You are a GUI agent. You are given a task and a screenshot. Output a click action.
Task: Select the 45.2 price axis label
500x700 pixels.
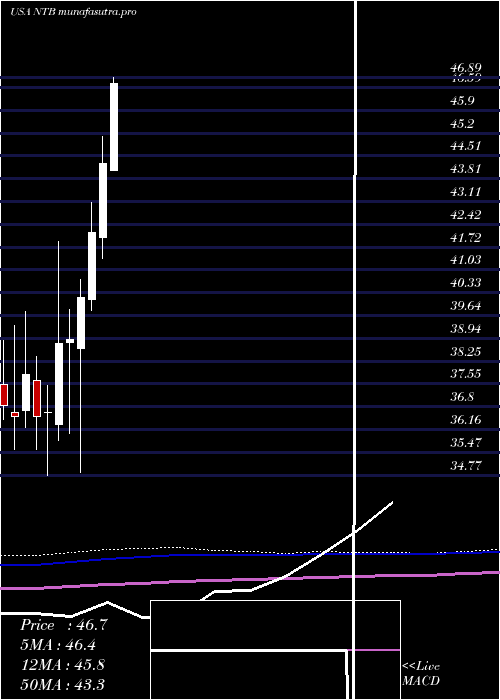(462, 124)
